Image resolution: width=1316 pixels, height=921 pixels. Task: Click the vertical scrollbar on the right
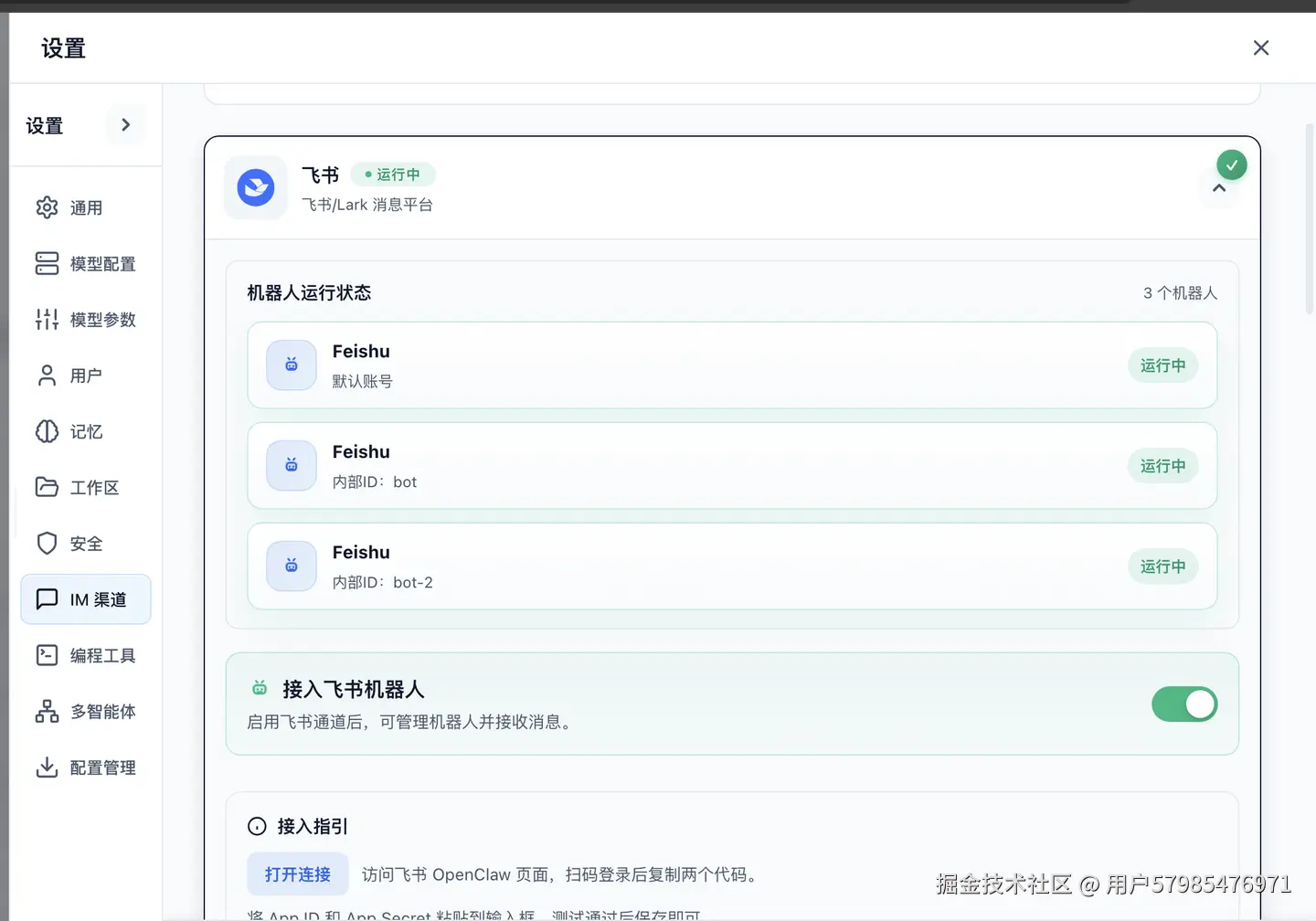click(x=1310, y=219)
